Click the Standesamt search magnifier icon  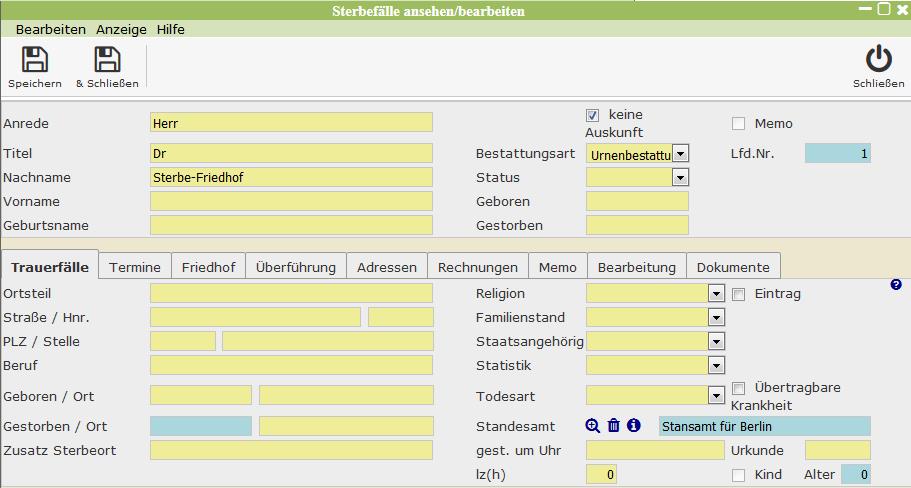[593, 426]
